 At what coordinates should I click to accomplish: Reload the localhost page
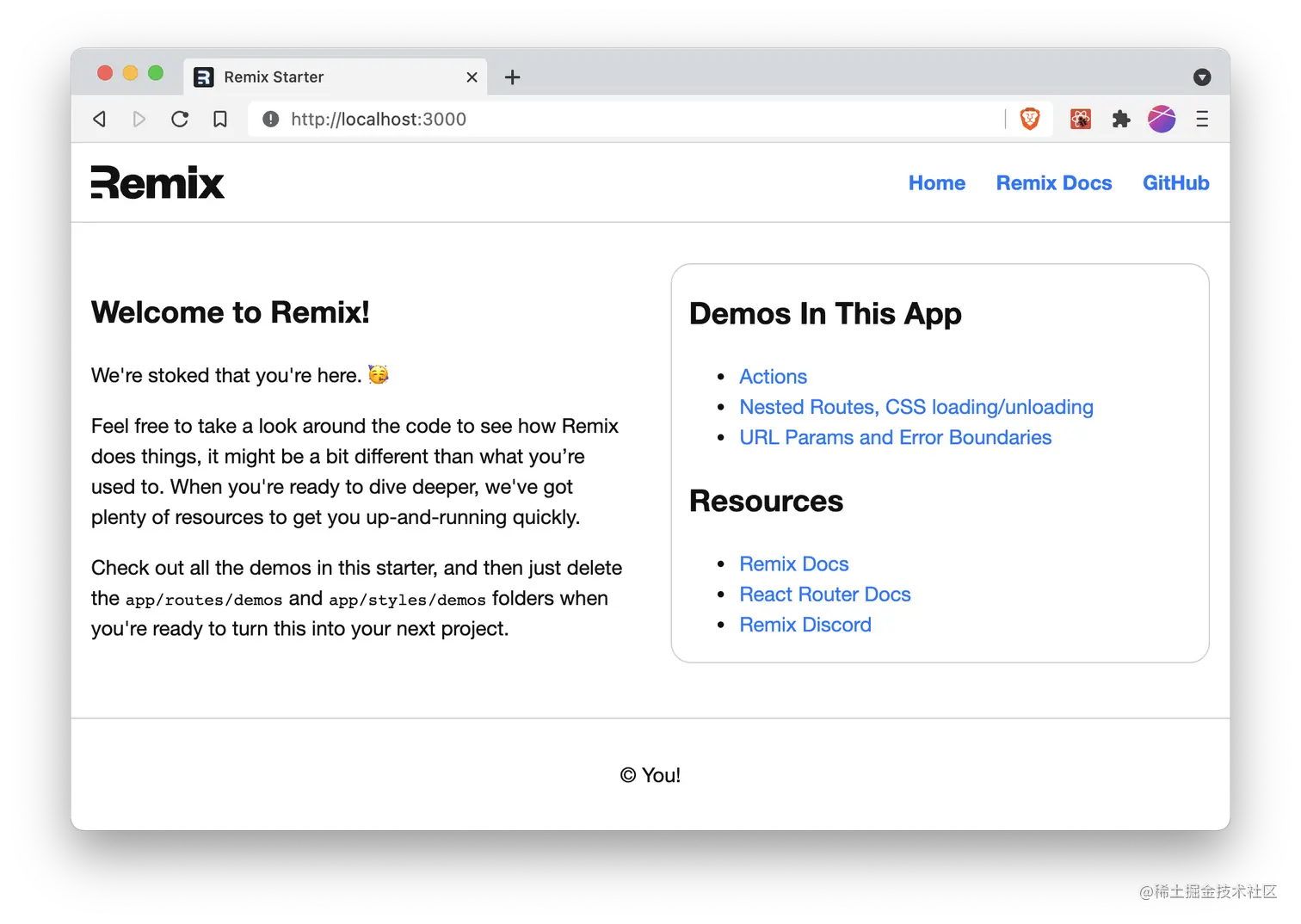179,119
